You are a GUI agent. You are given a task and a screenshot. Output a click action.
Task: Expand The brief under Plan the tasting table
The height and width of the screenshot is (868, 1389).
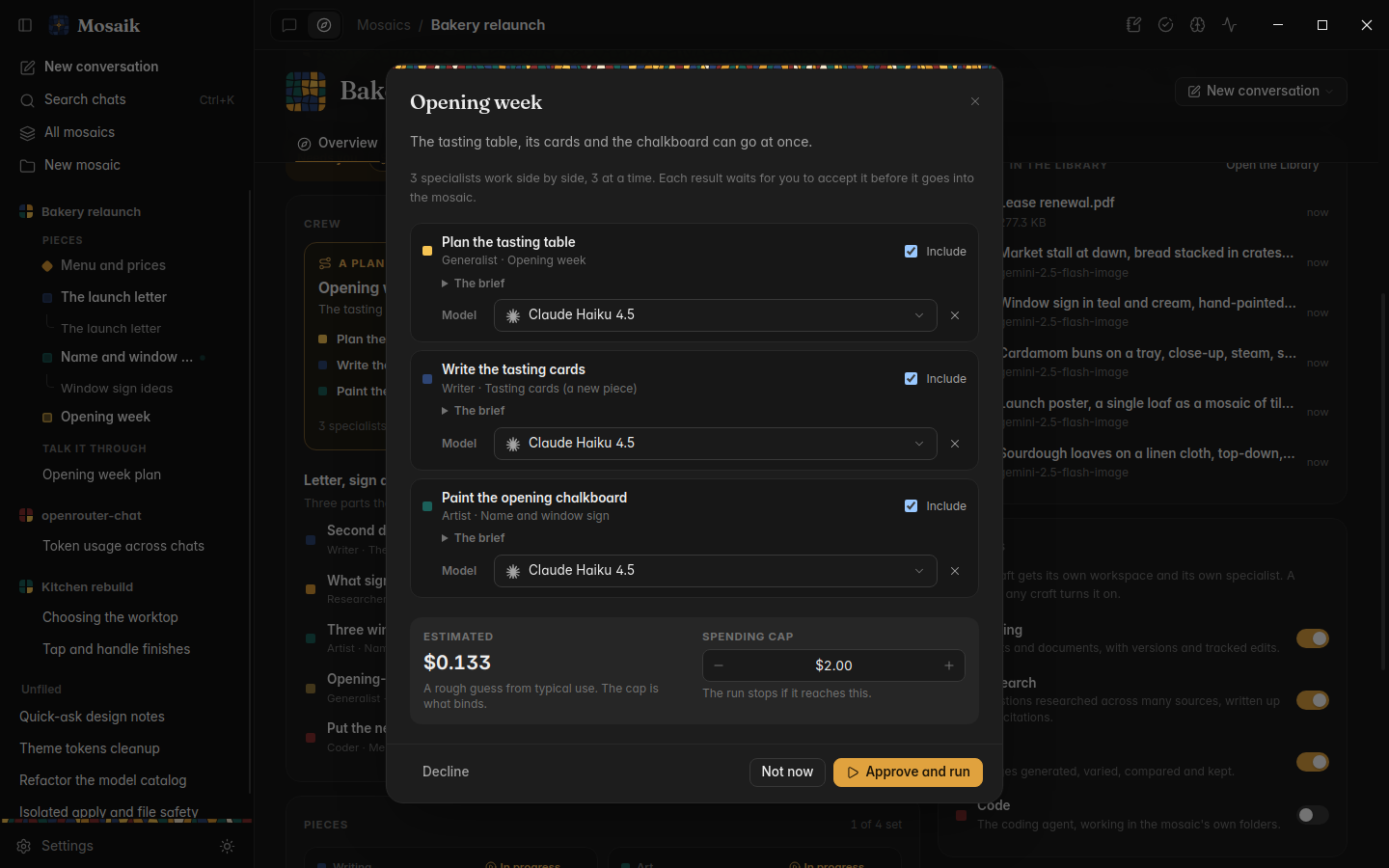coord(473,283)
